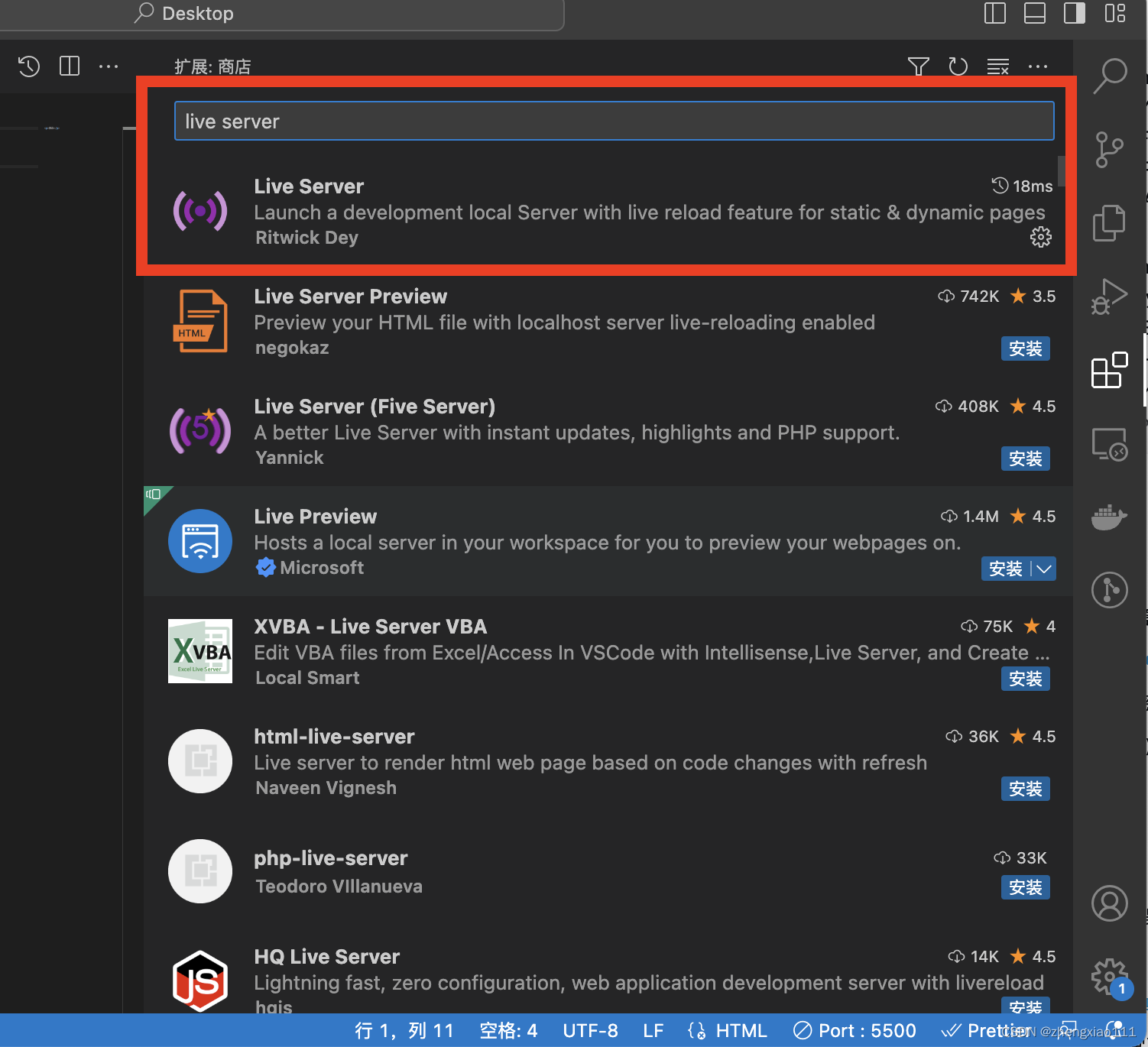Toggle the bottom panel layout
This screenshot has width=1148, height=1047.
(x=1035, y=13)
